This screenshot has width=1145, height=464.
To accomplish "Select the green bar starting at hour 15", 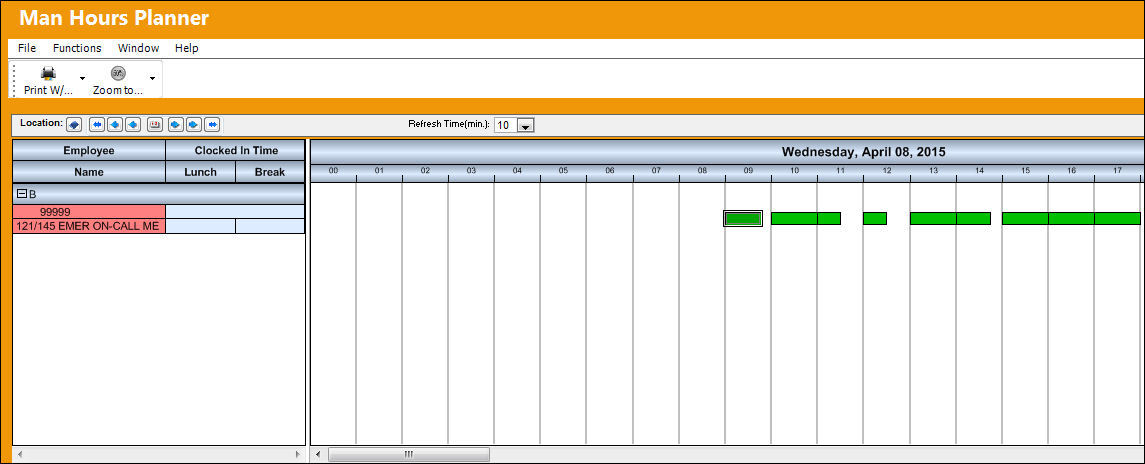I will (1071, 218).
